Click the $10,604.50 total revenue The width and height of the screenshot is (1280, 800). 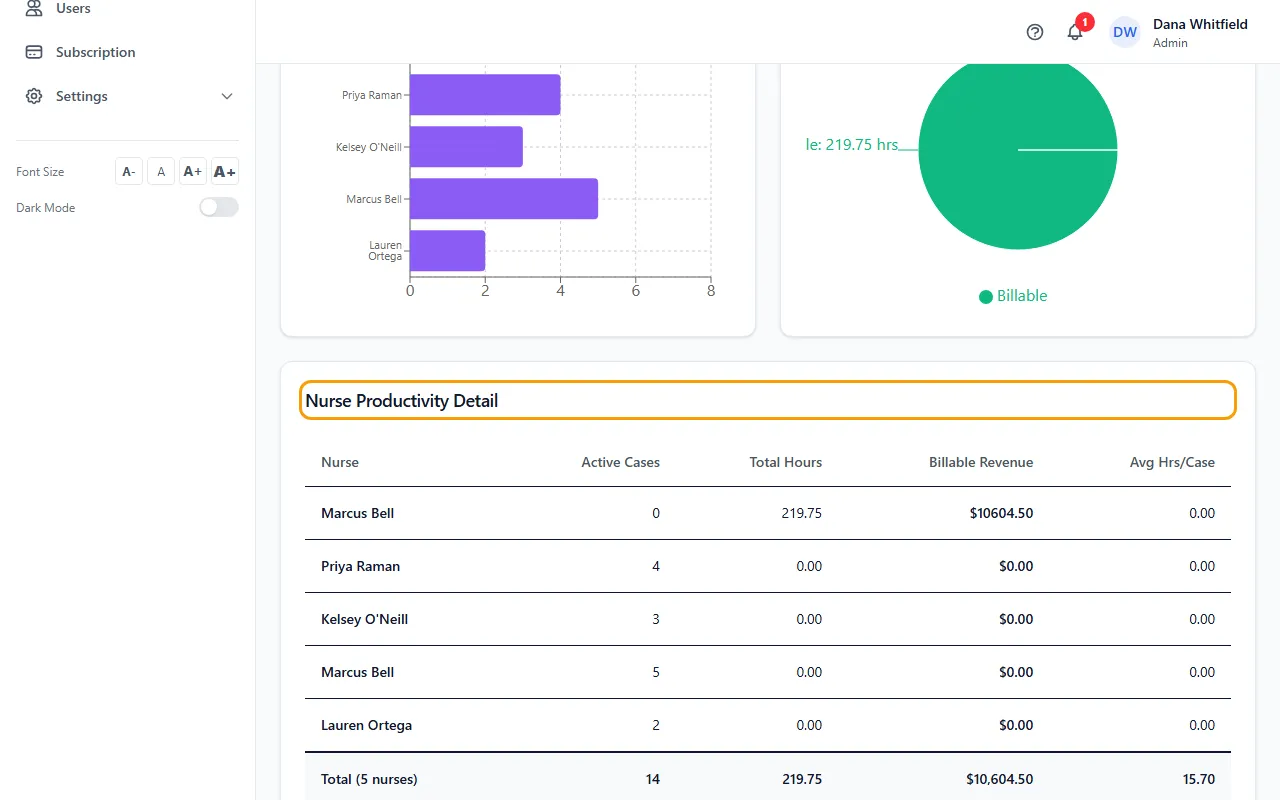1000,779
